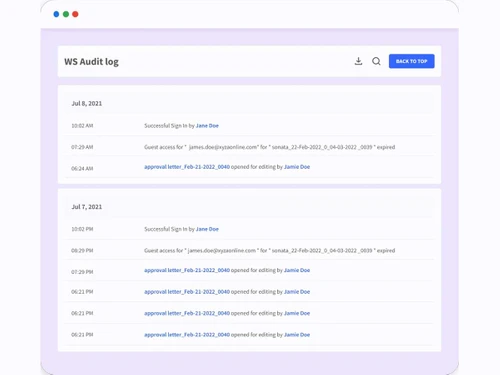This screenshot has height=375, width=500.
Task: Download the WS Audit log
Action: [x=358, y=61]
